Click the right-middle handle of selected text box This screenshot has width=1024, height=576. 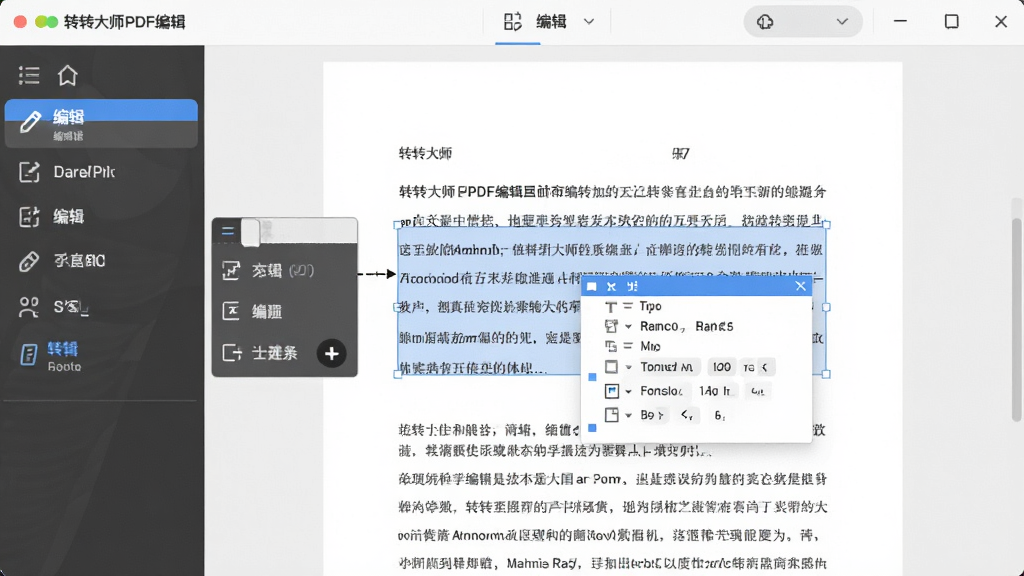tap(826, 307)
